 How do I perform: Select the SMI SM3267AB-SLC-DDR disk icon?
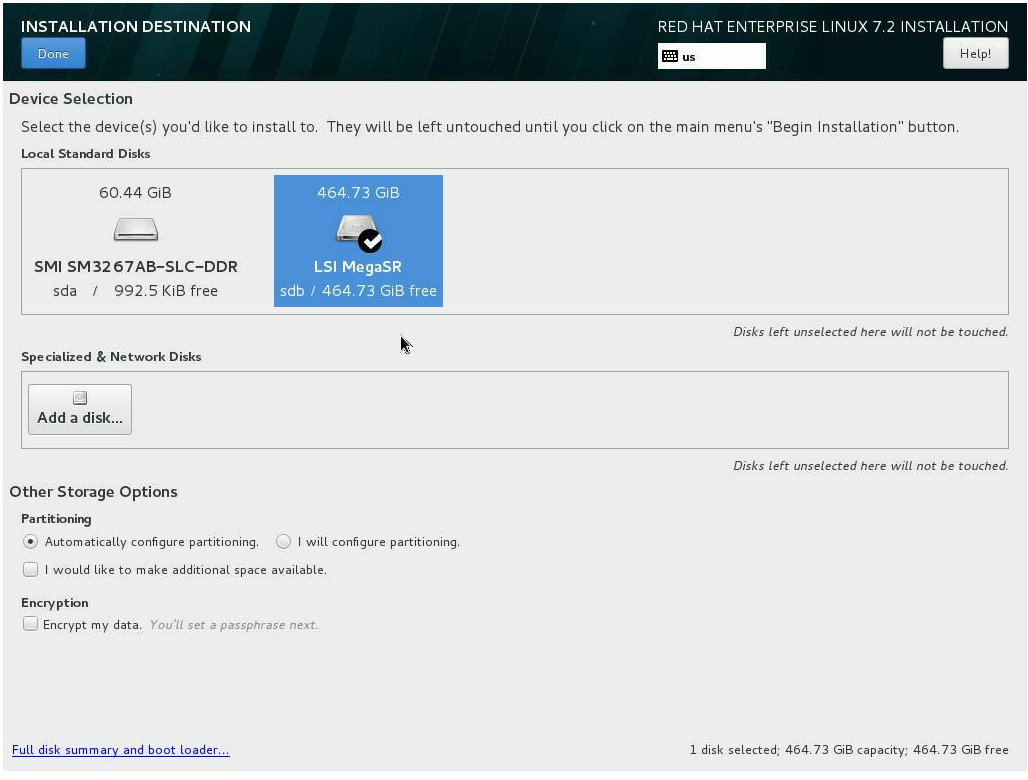point(136,229)
